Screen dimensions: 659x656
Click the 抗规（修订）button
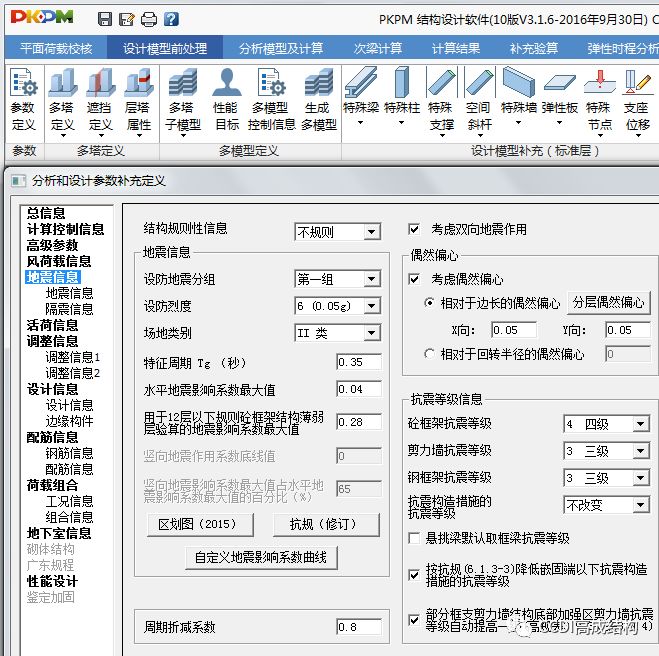click(326, 524)
